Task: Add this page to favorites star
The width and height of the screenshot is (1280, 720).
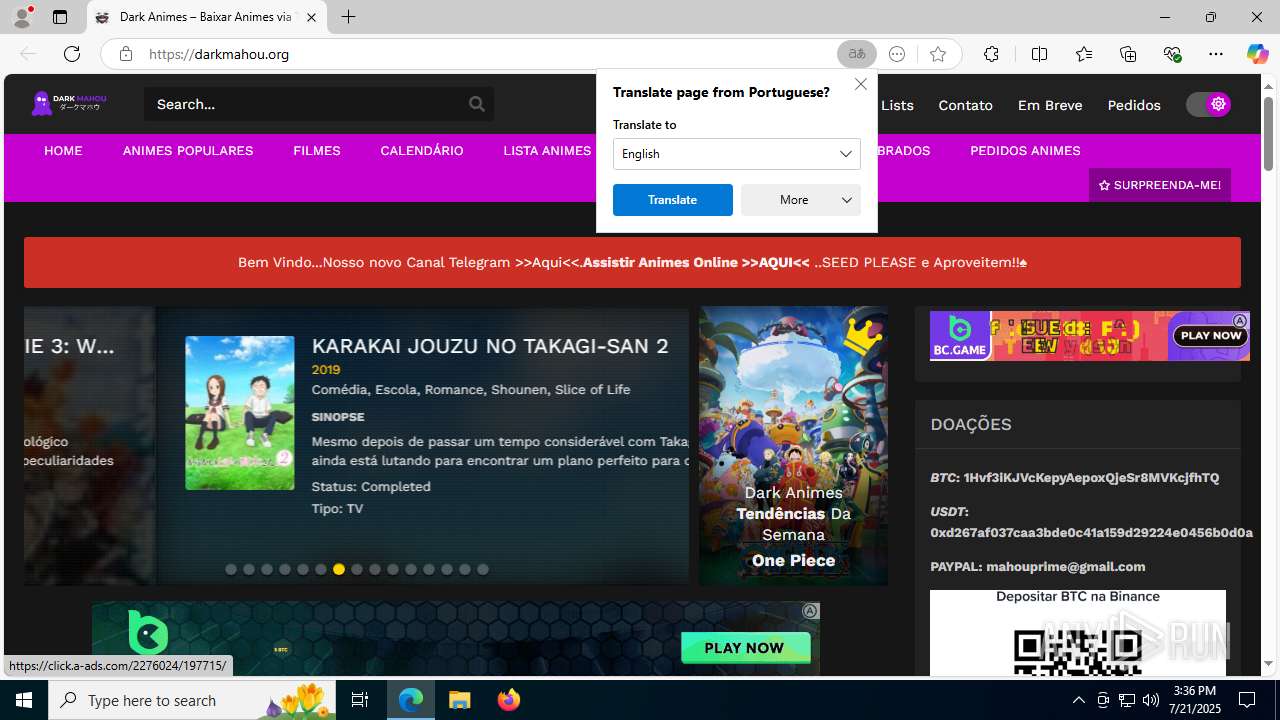Action: tap(937, 54)
